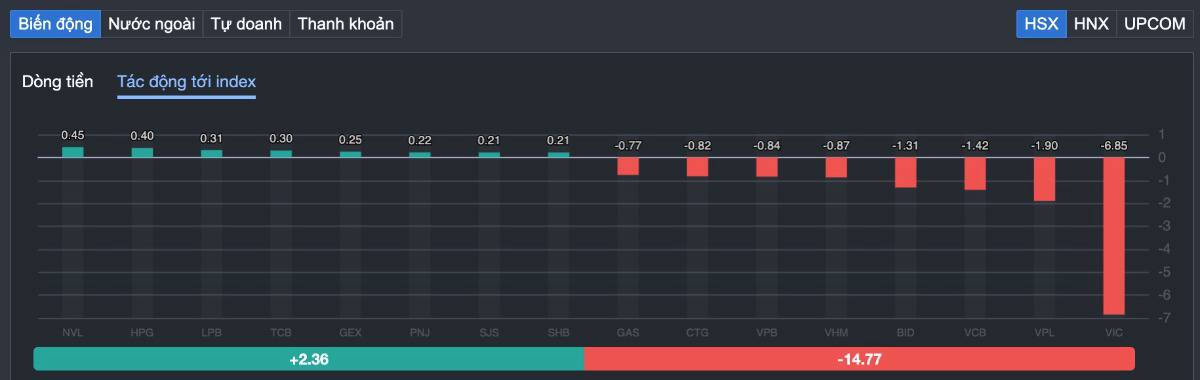The width and height of the screenshot is (1200, 380).
Task: Click the 0.30 value above TCB
Action: [281, 139]
